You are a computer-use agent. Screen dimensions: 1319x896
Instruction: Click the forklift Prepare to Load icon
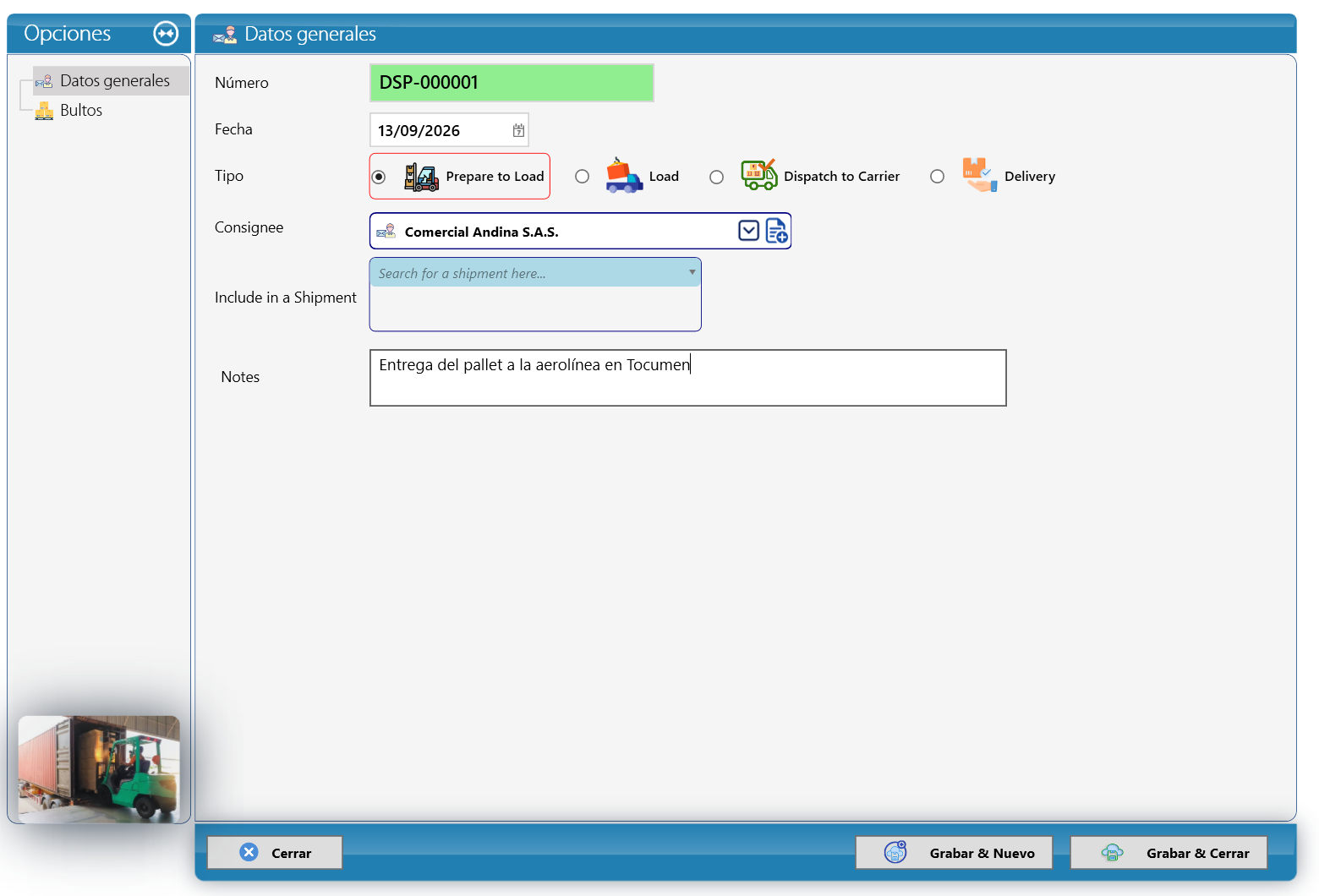421,177
